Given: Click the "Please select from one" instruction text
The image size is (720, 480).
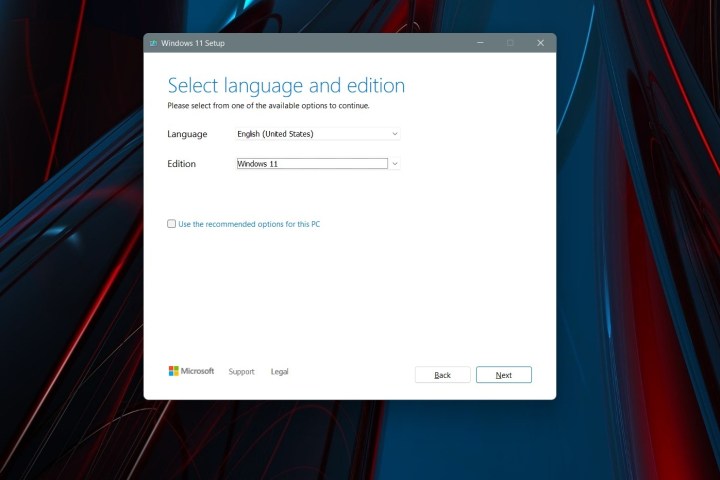Looking at the screenshot, I should coord(268,105).
